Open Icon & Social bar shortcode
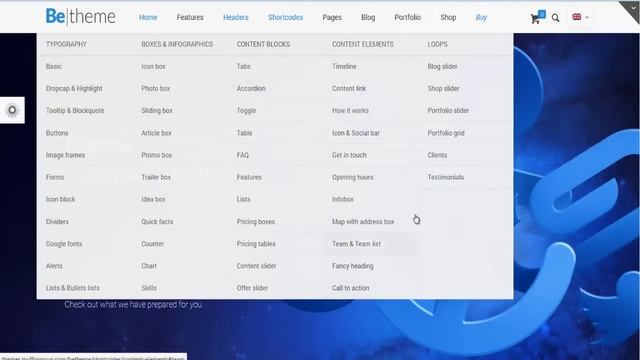640x360 pixels. click(x=356, y=133)
